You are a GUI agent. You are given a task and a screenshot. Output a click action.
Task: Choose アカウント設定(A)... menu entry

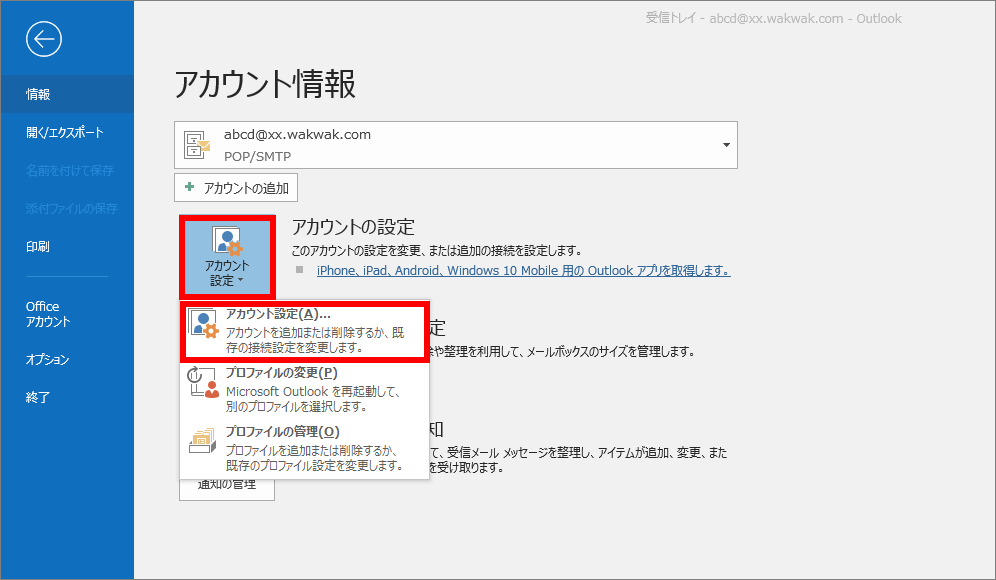tap(305, 330)
